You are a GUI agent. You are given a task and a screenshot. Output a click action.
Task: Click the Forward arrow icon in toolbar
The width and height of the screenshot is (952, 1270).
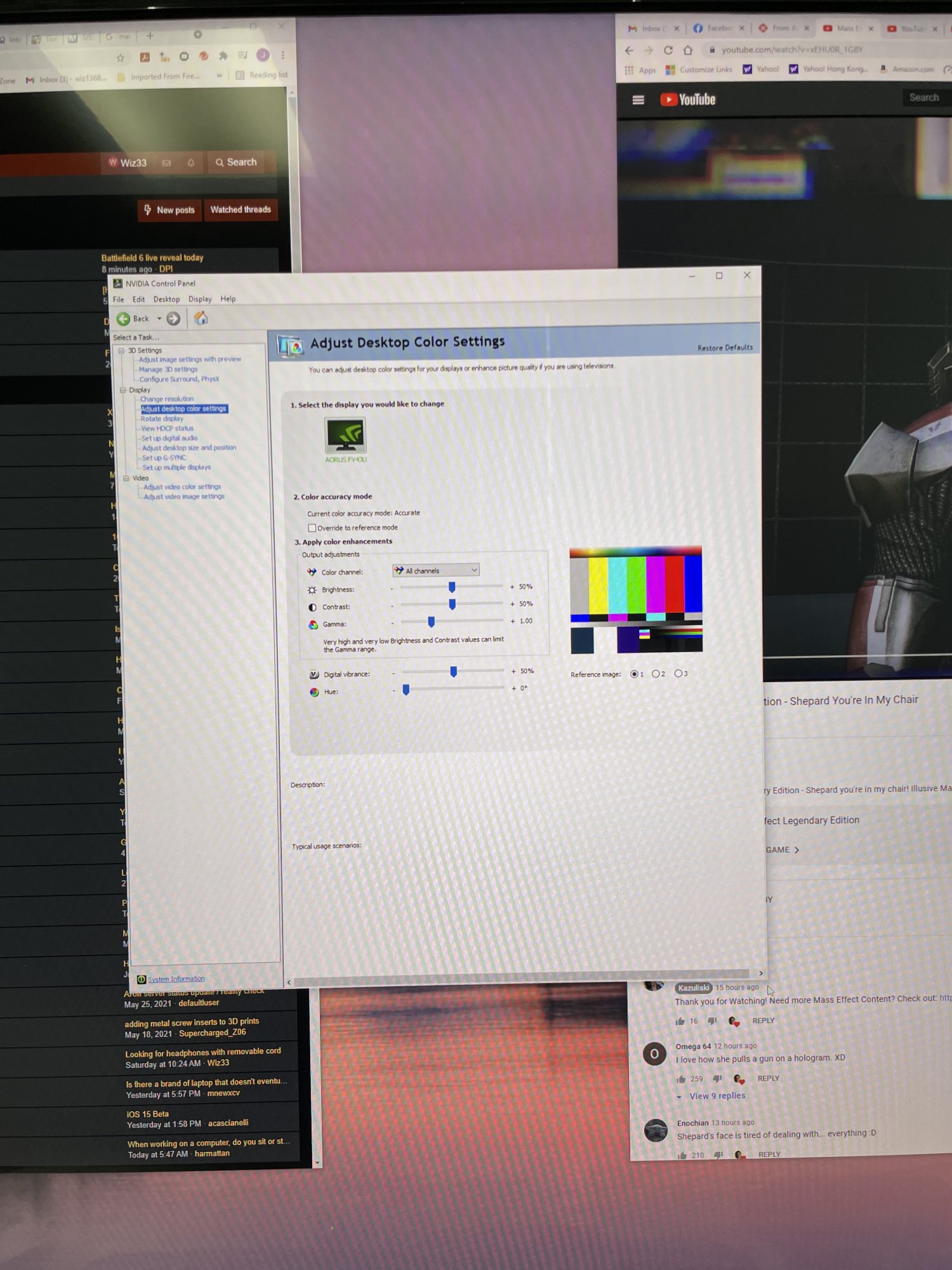[x=173, y=319]
